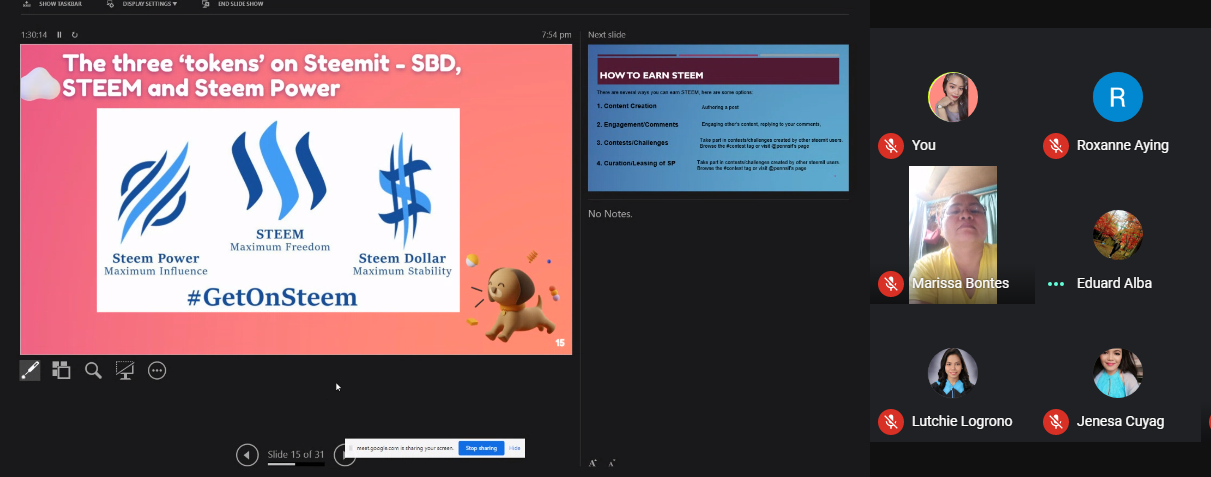Increase the notes text size
1211x477 pixels.
pos(593,463)
